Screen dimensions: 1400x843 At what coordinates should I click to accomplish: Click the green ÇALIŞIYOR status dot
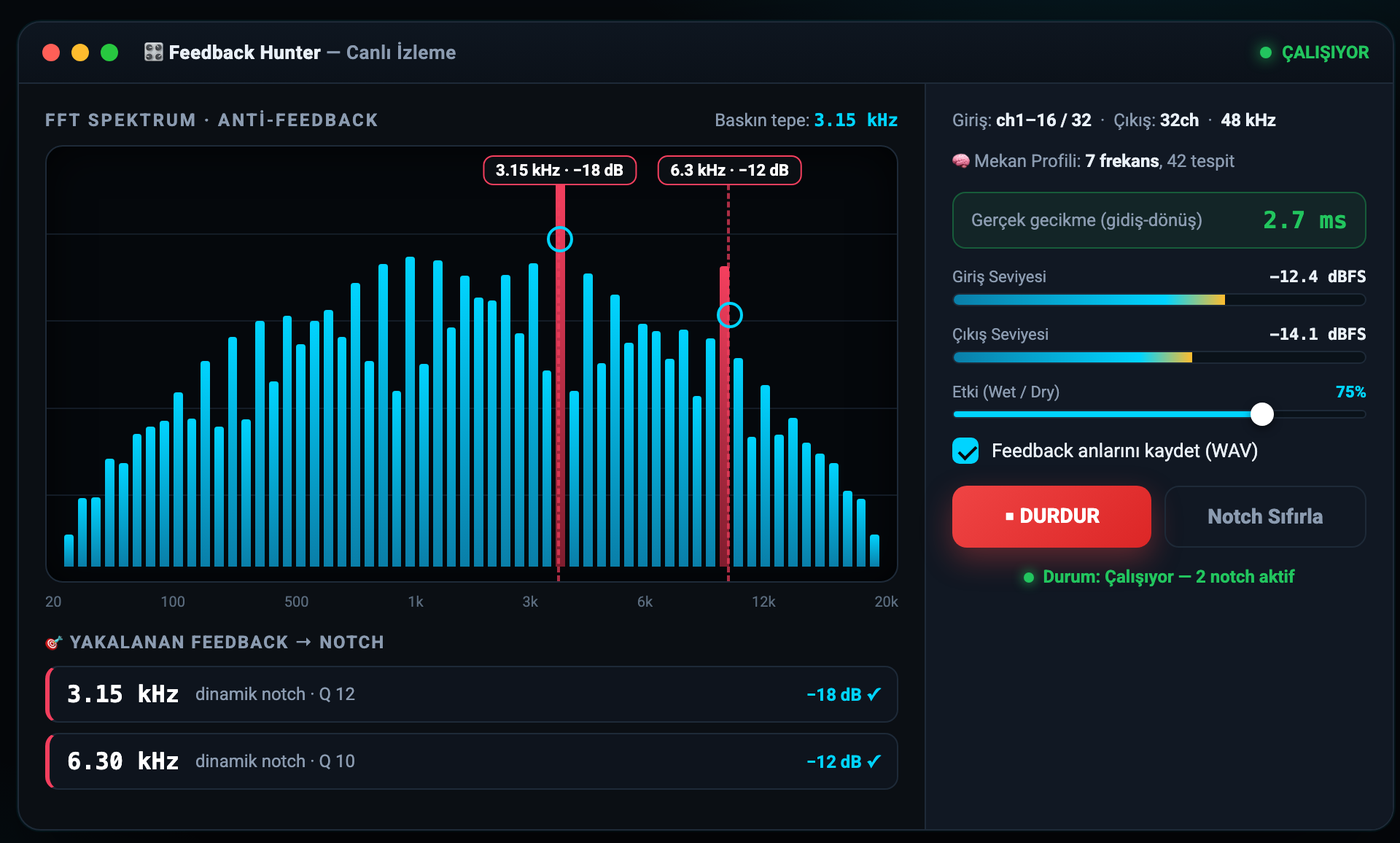coord(1266,53)
